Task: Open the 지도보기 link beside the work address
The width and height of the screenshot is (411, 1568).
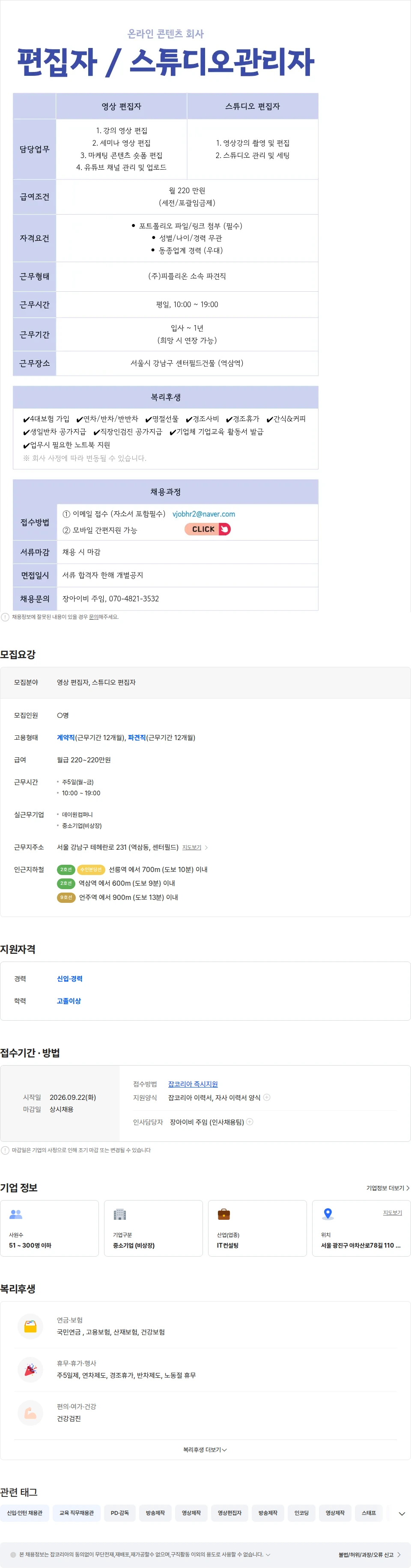Action: 192,847
